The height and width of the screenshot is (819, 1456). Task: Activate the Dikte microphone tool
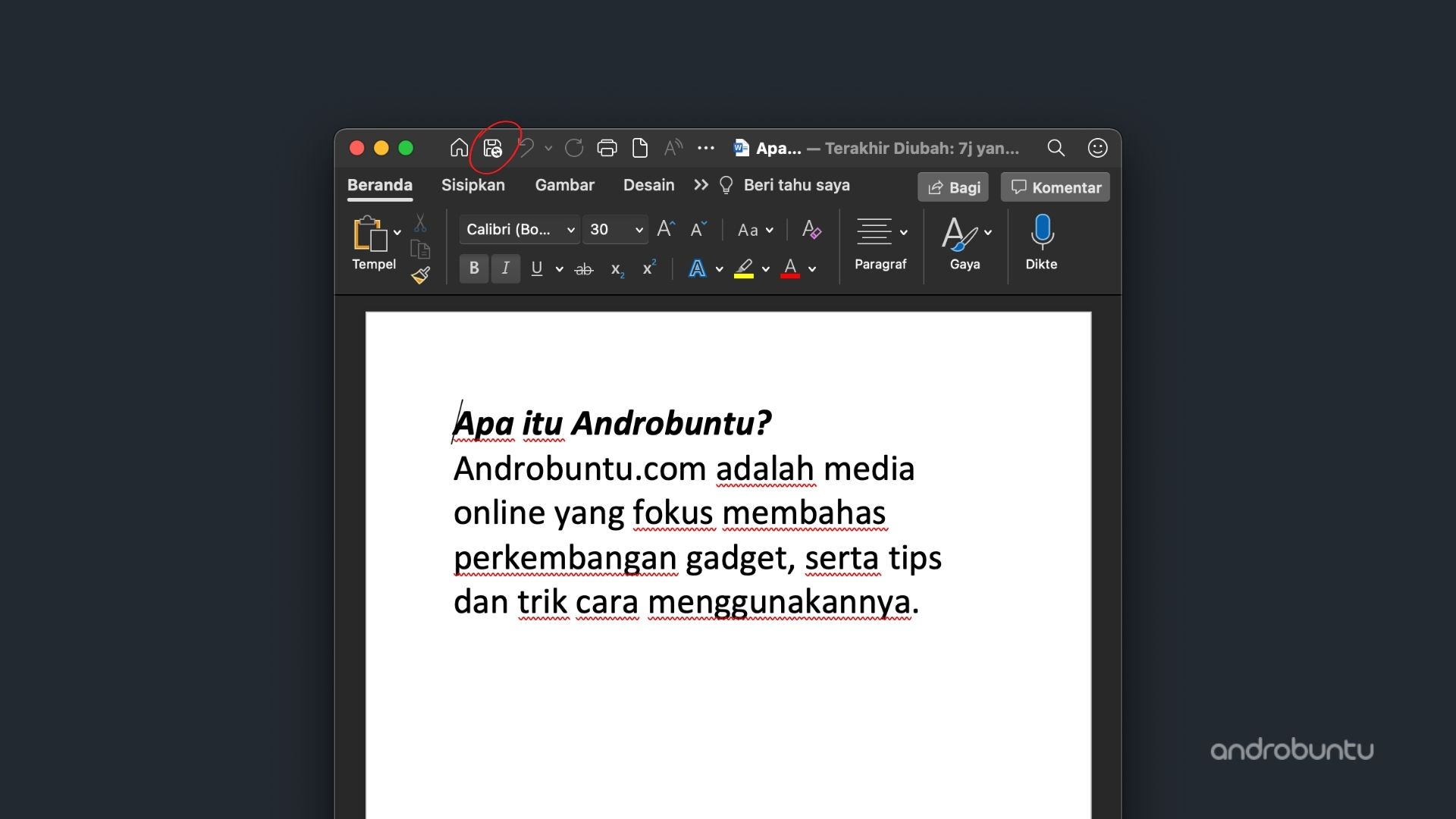[1042, 239]
